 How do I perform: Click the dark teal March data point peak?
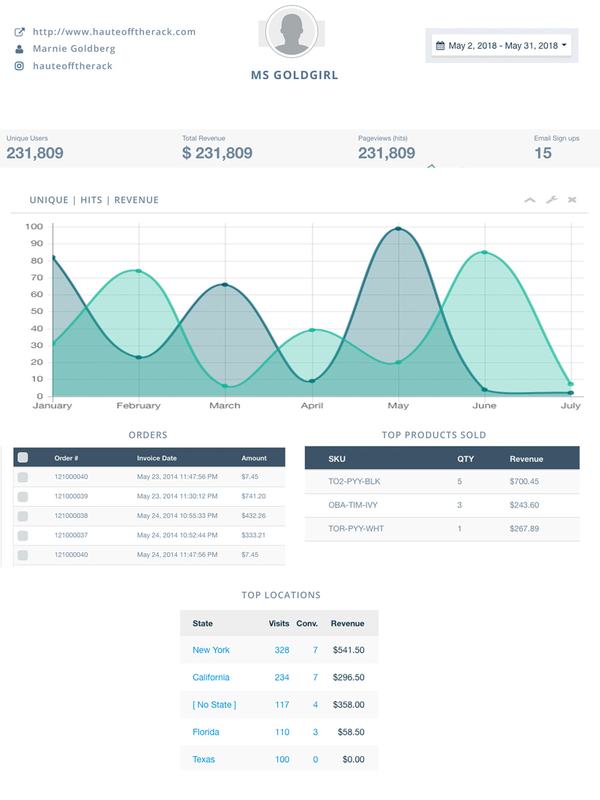point(225,285)
